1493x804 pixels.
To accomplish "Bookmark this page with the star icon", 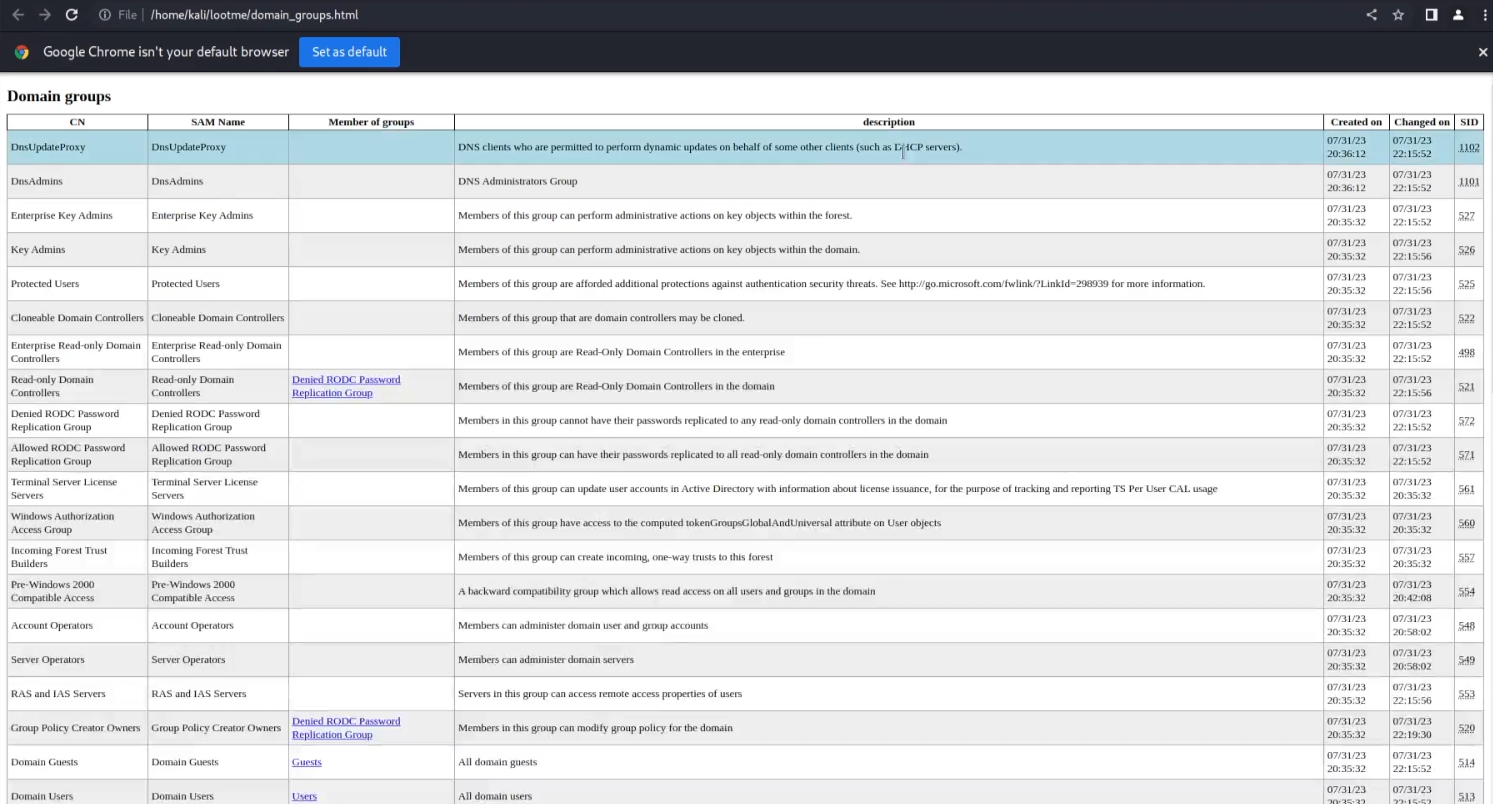I will [1398, 15].
